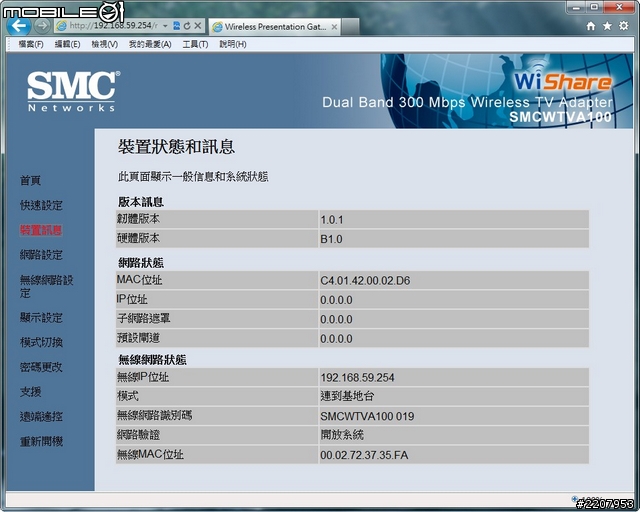Click wireless MAC value 00.02.72.37.35.FA
640x512 pixels.
pyautogui.click(x=364, y=455)
